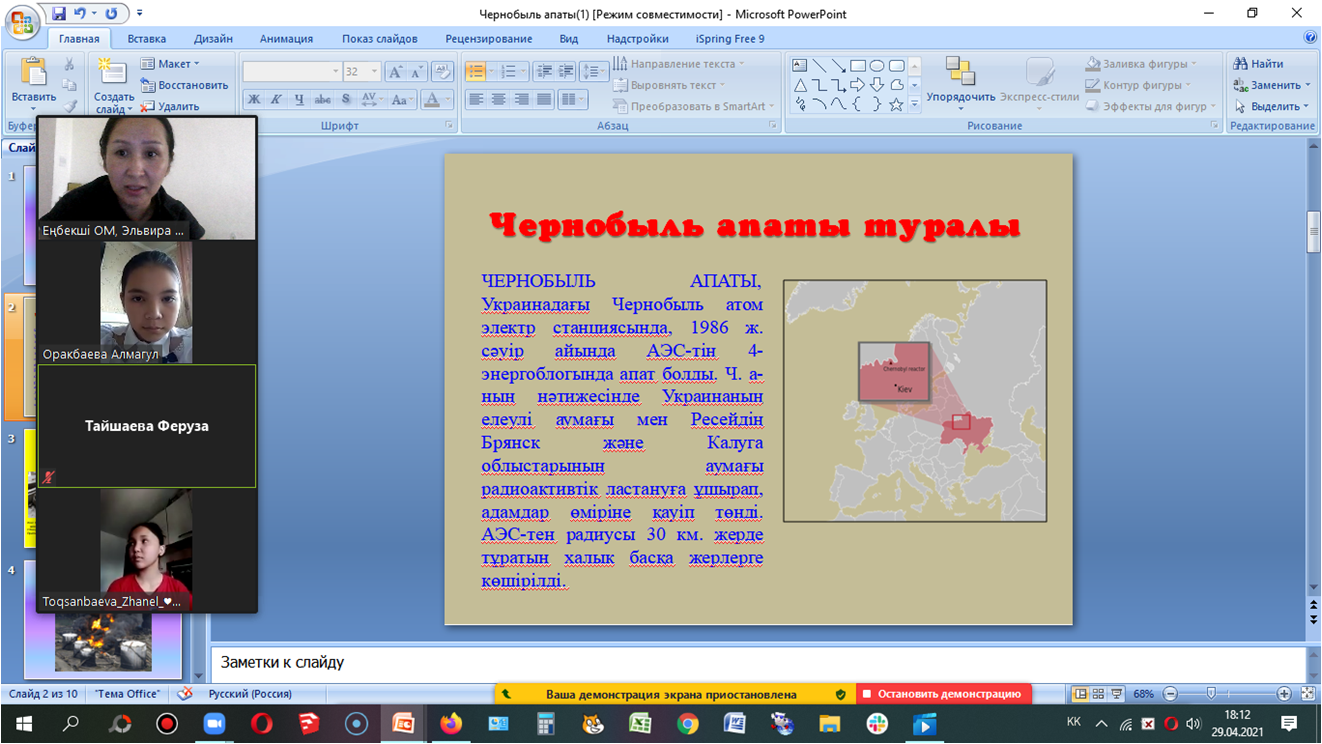Center align text in paragraph group
This screenshot has width=1322, height=744.
point(498,99)
